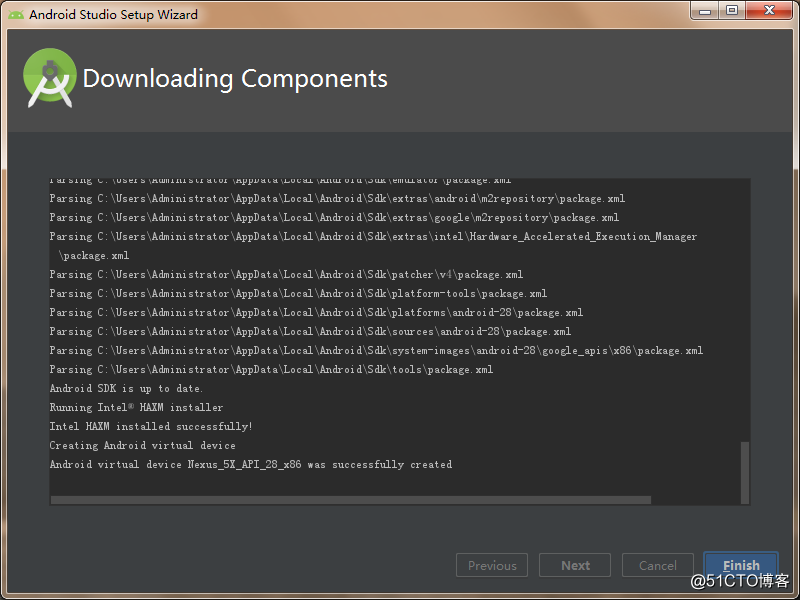Viewport: 800px width, 600px height.
Task: Click the Android icon in title bar
Action: coord(16,14)
